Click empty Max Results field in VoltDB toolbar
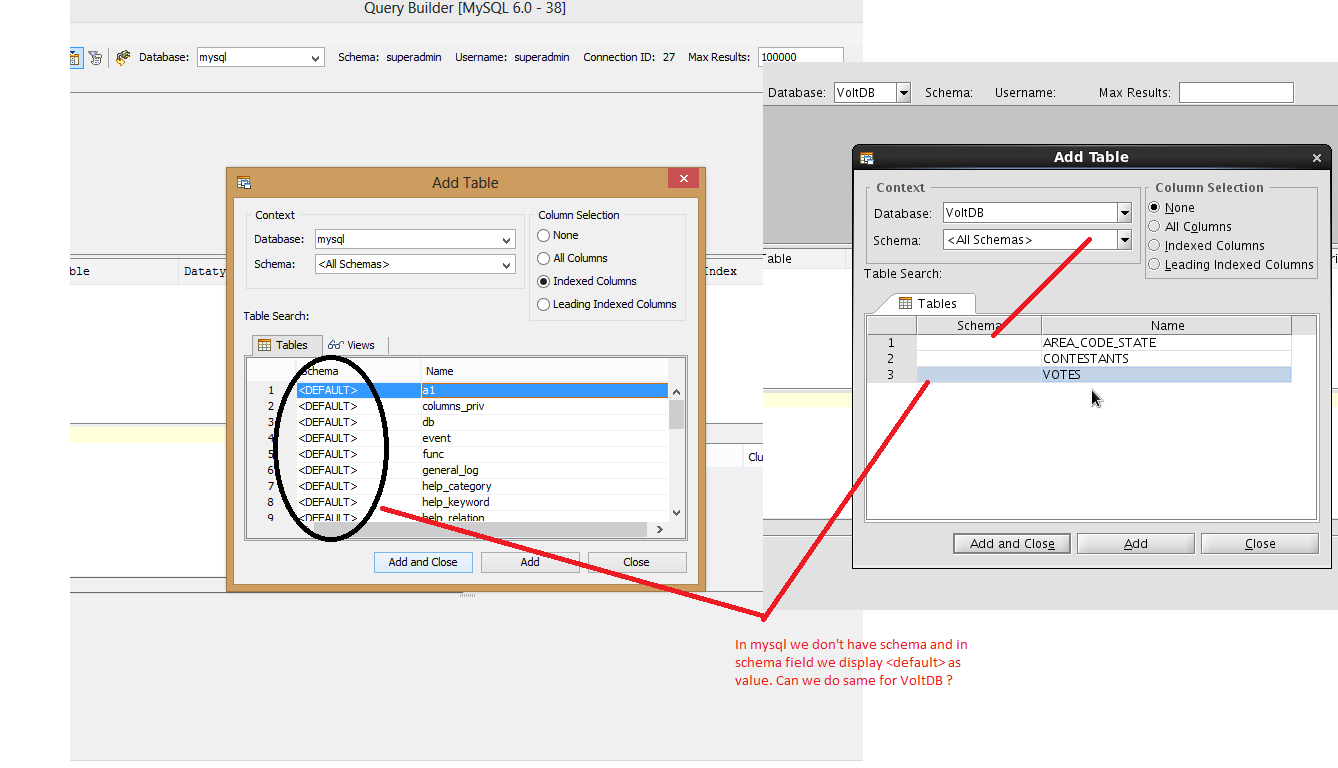 pos(1236,93)
